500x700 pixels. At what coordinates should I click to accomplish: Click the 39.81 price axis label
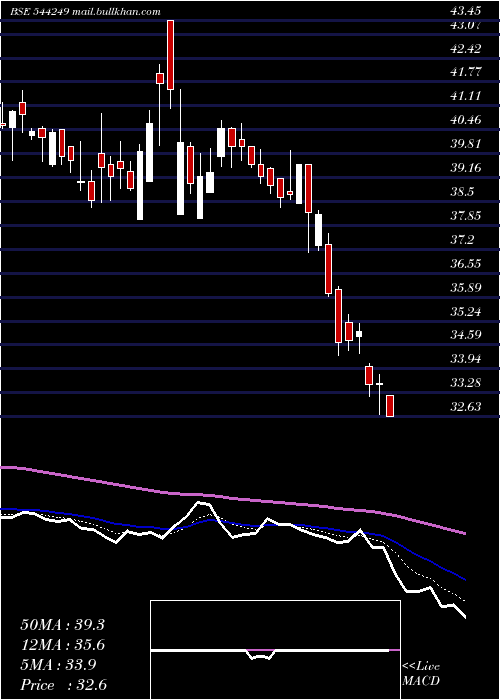466,144
